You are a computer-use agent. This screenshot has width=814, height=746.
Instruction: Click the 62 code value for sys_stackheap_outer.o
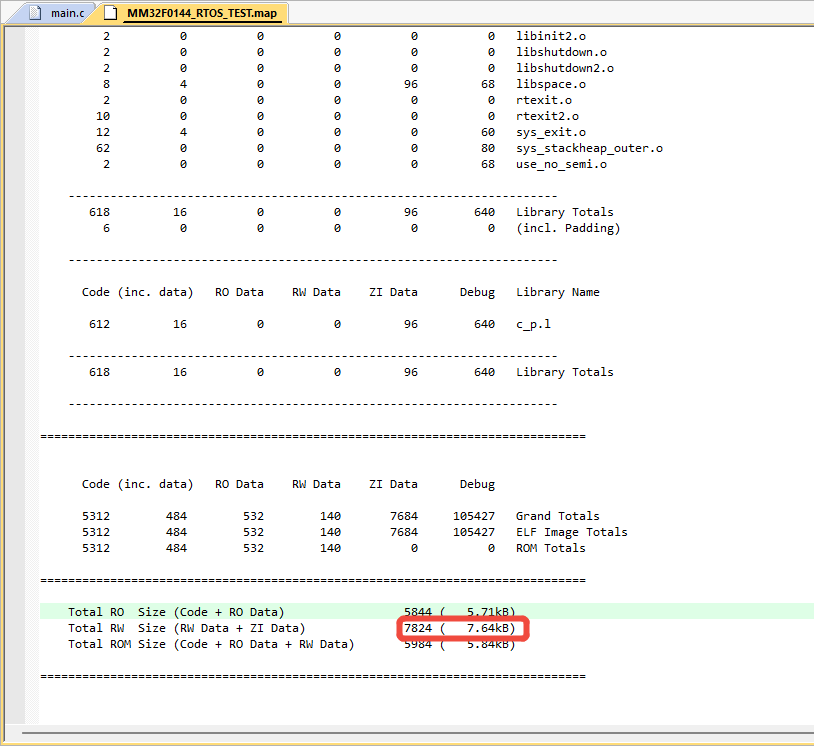(103, 148)
